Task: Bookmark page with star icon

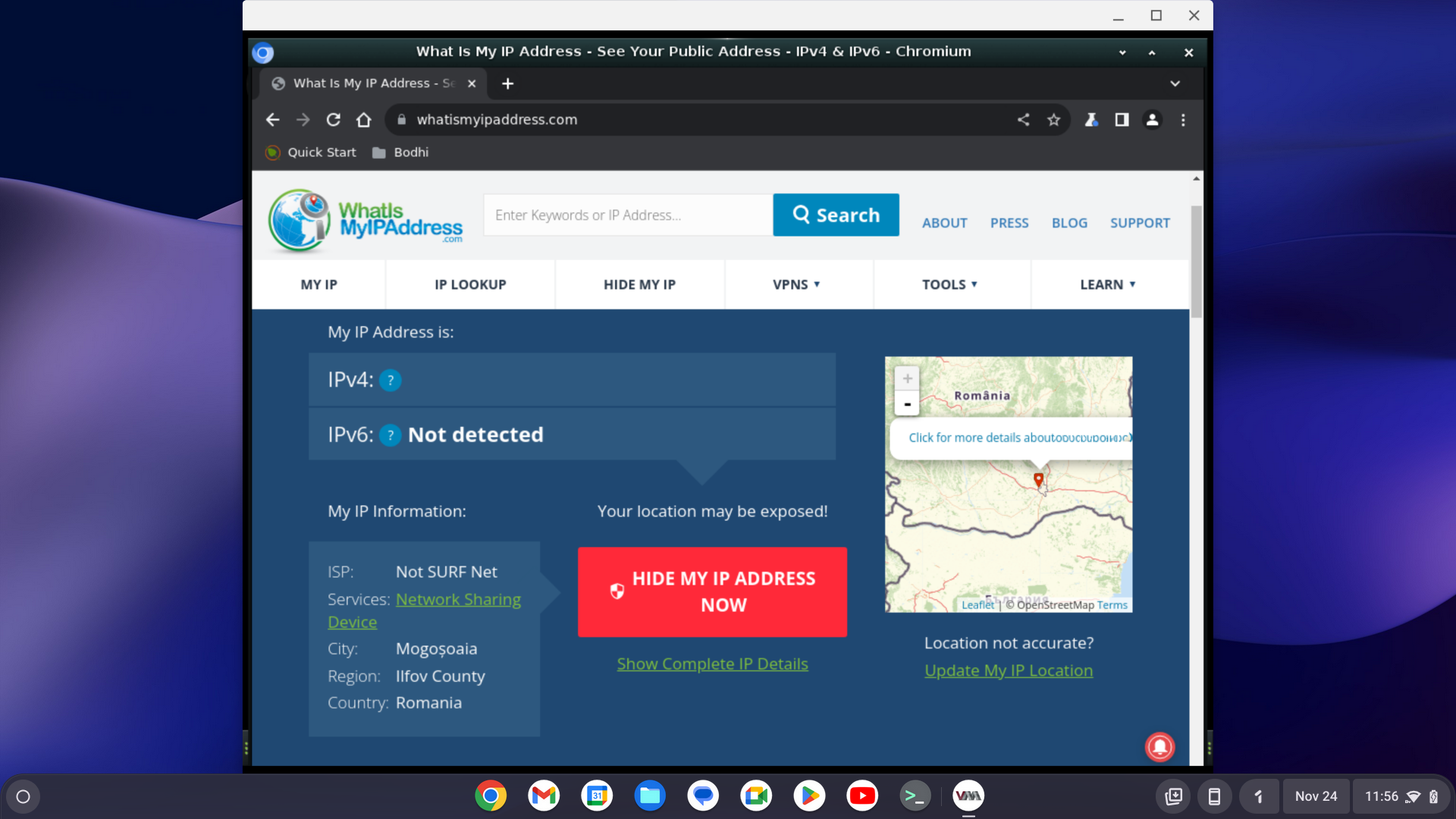Action: coord(1053,120)
